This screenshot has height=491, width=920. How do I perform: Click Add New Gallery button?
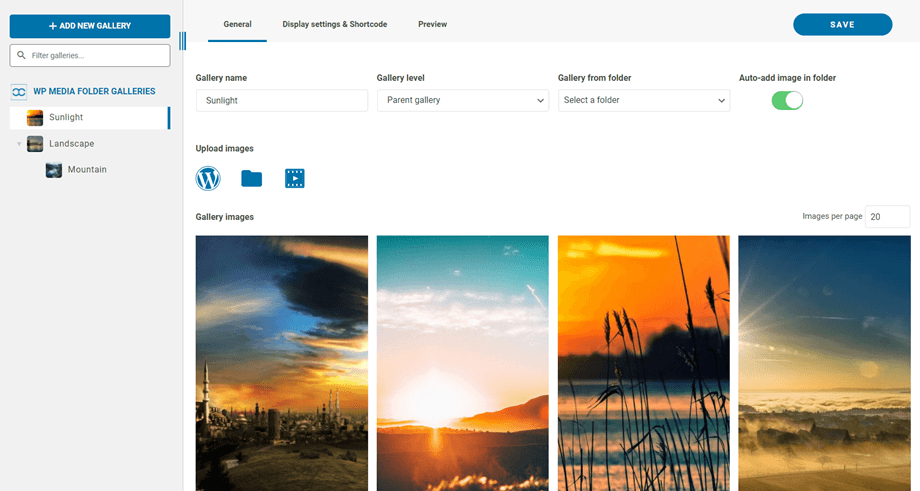point(90,26)
